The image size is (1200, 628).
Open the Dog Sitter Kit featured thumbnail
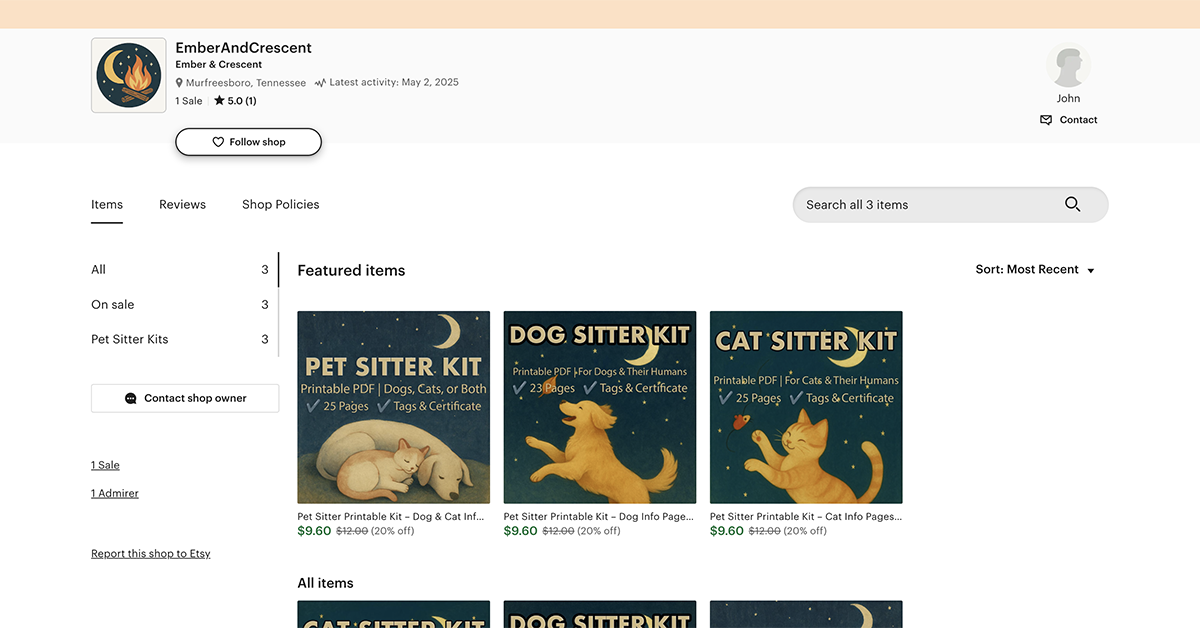[x=600, y=407]
